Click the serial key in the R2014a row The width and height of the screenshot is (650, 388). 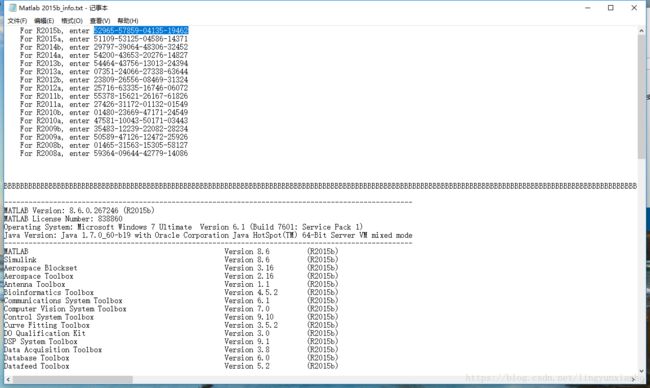141,55
